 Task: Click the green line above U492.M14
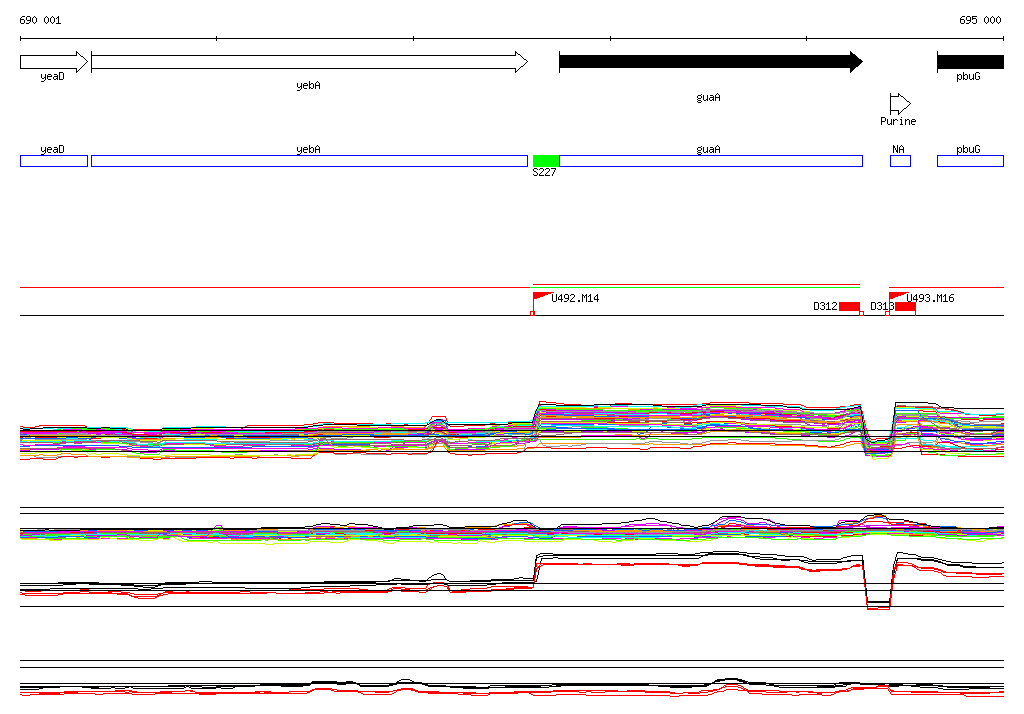tap(696, 287)
